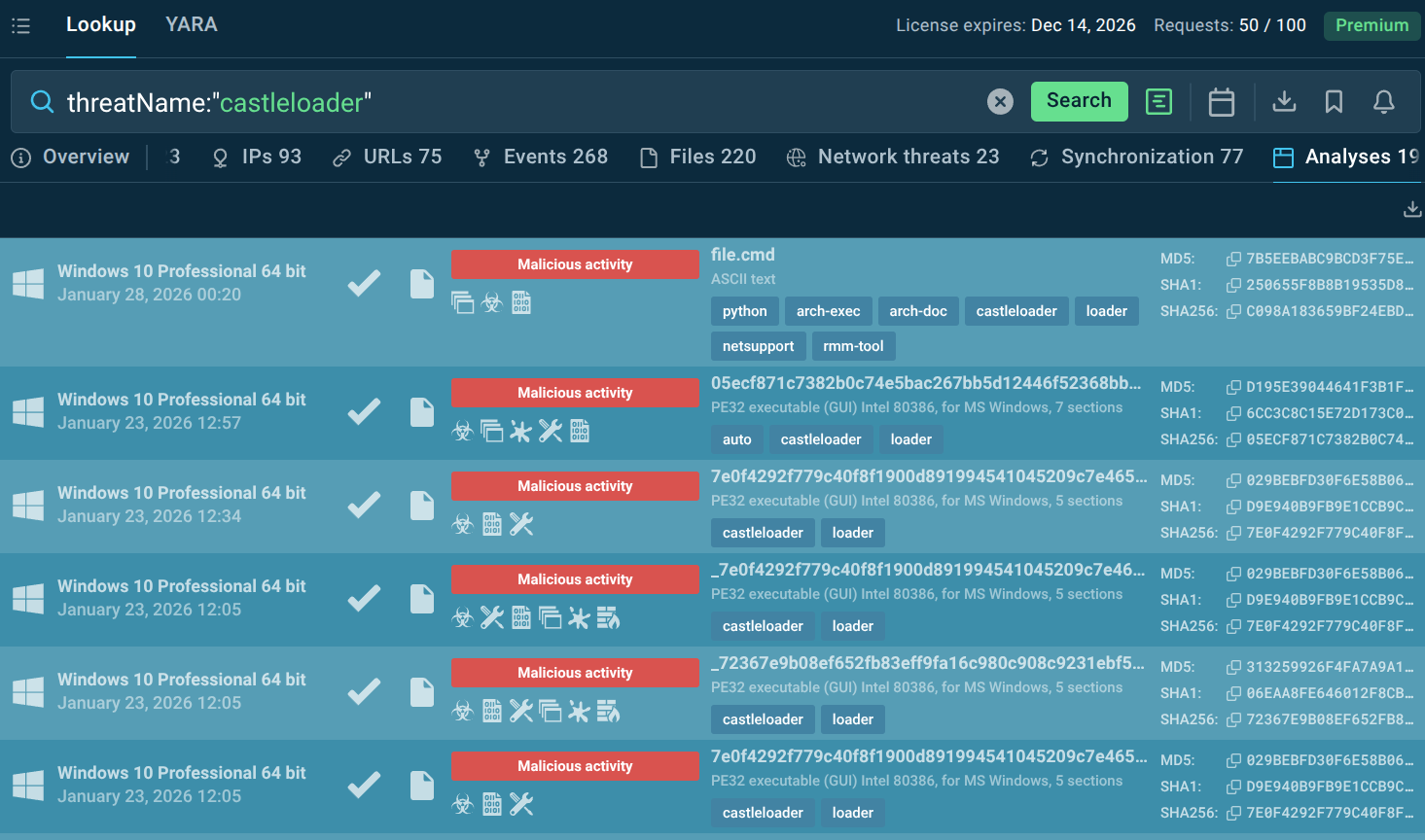Copy SHA256 C098A183659BF24EBD hash

[x=1233, y=311]
